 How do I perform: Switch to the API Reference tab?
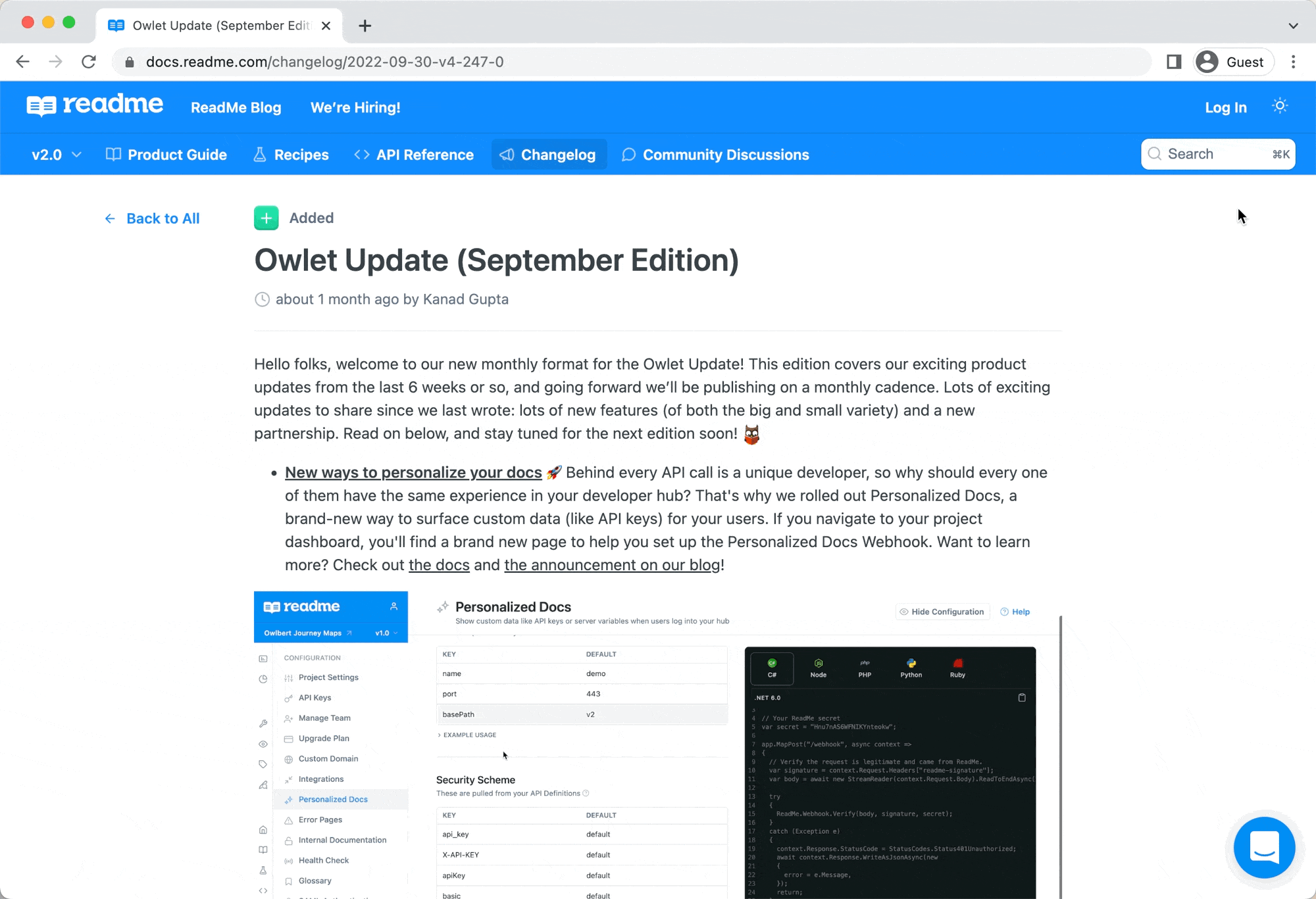(x=414, y=155)
